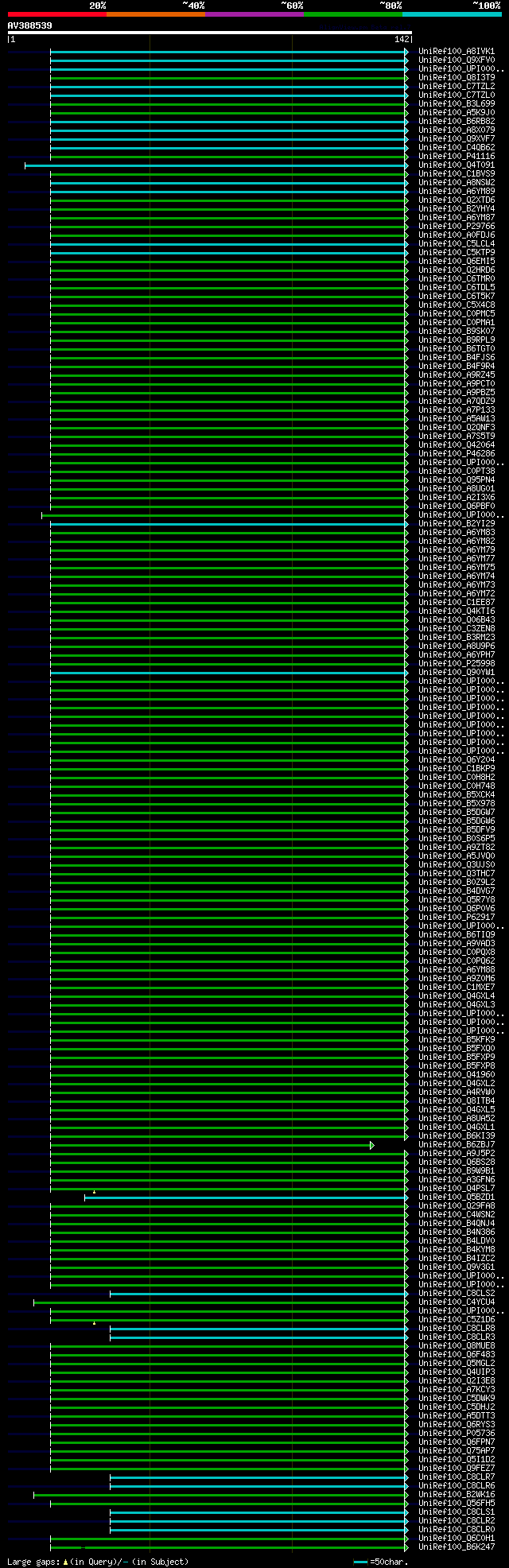Click the UniRef100_P29766 label
509x1568 pixels.
point(457,226)
